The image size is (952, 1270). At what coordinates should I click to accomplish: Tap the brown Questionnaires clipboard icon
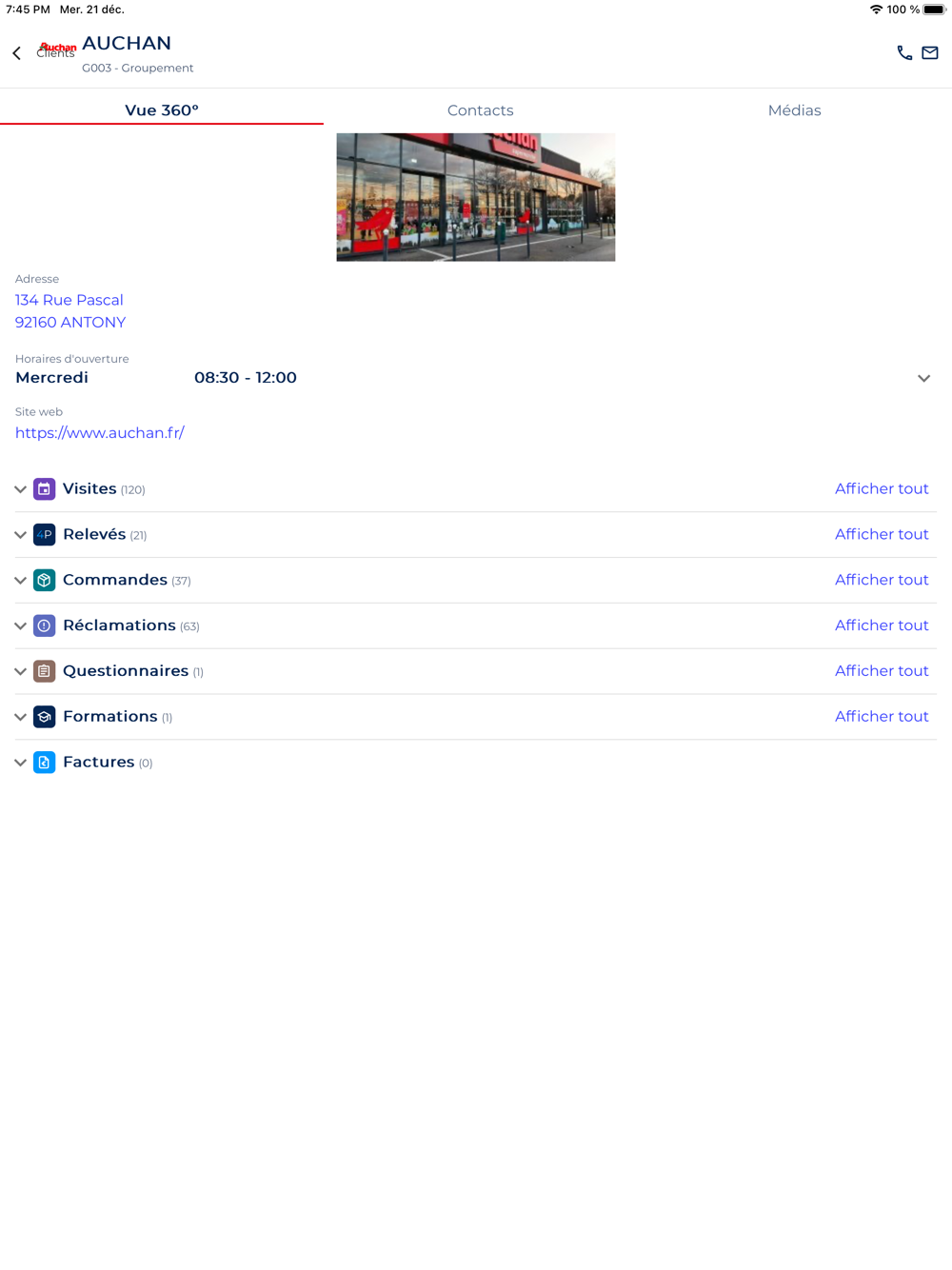pyautogui.click(x=44, y=671)
